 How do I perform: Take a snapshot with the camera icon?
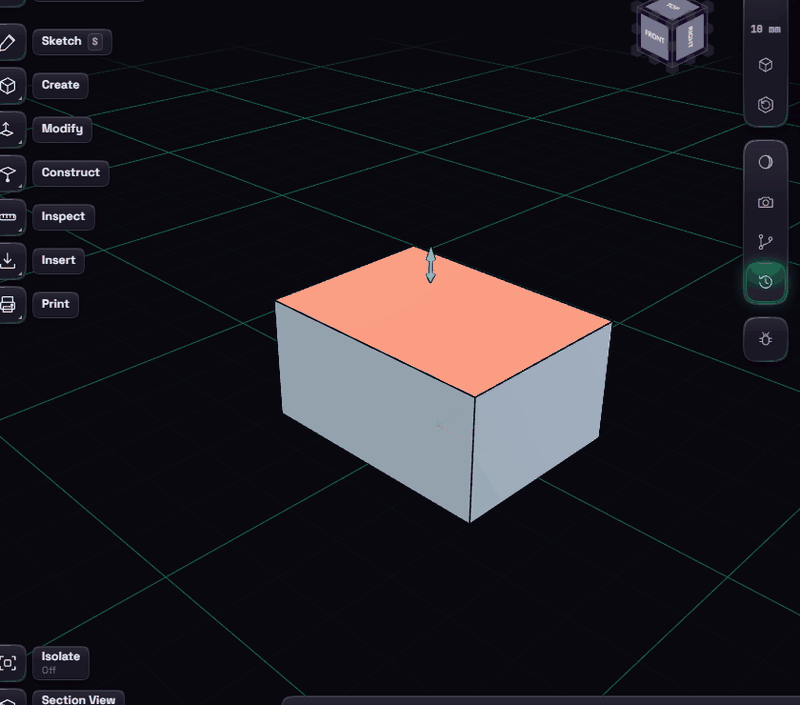click(765, 203)
